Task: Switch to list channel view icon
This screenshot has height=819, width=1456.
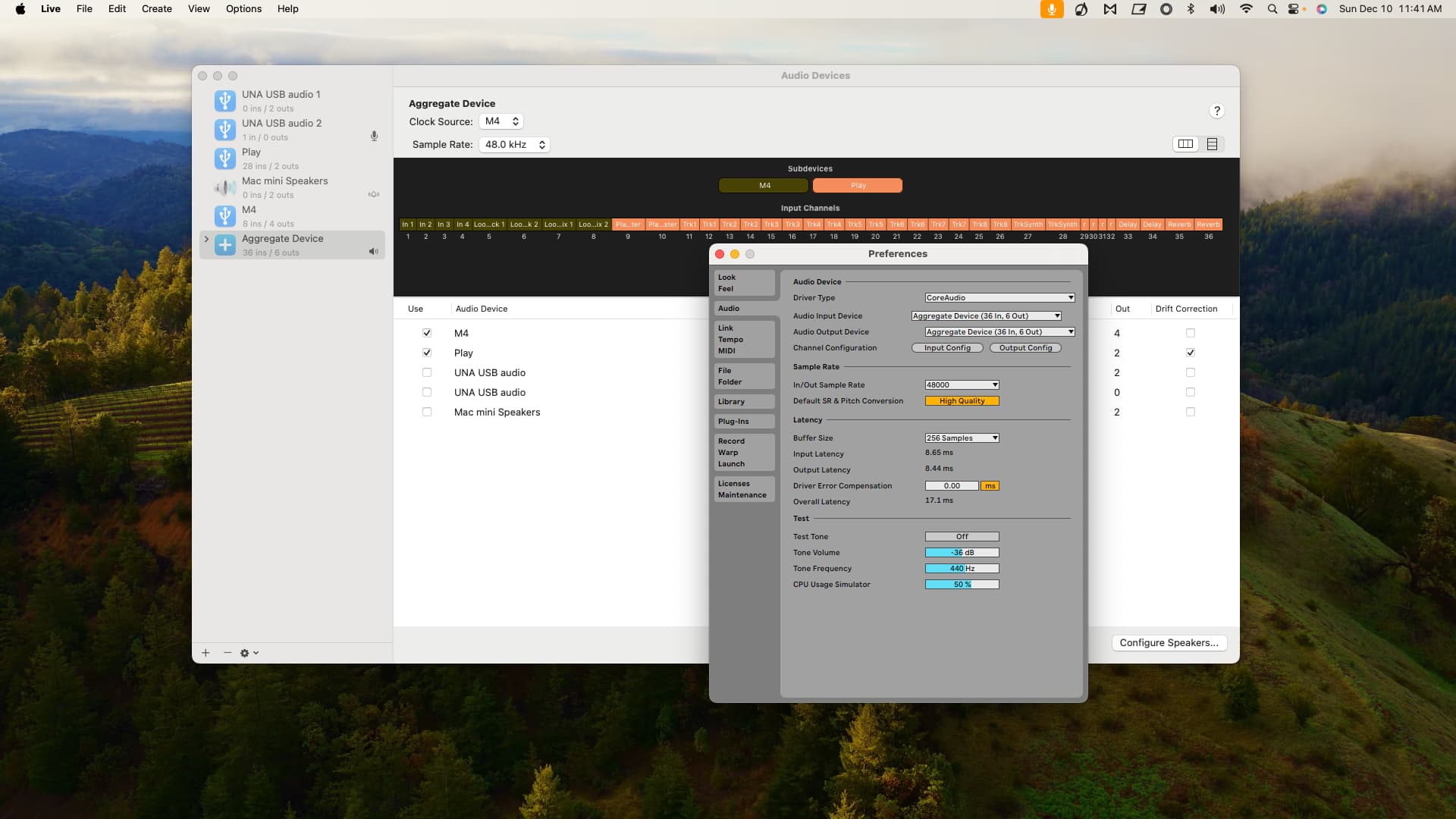Action: (1212, 144)
